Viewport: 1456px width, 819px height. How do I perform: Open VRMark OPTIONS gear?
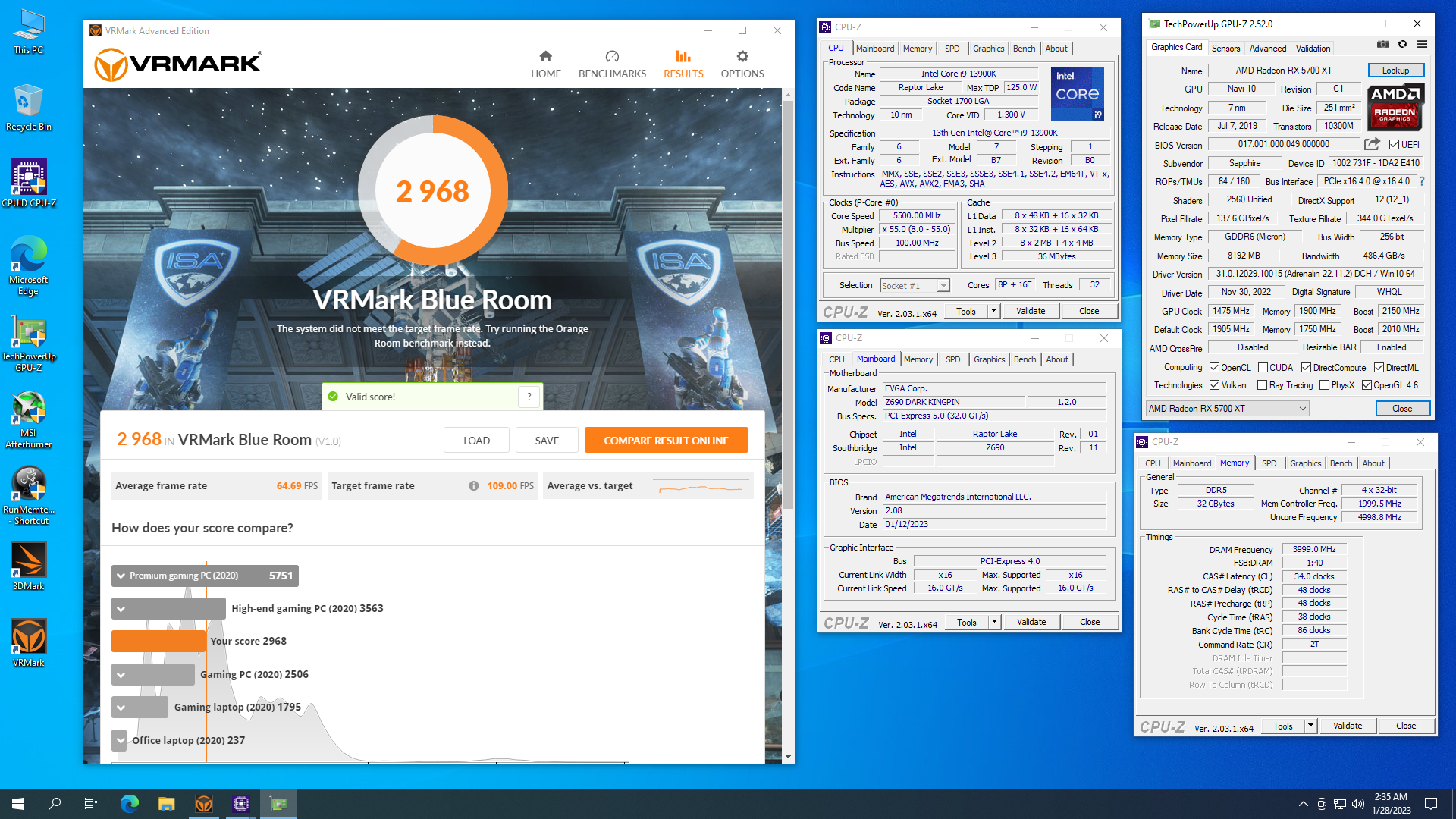(x=742, y=64)
